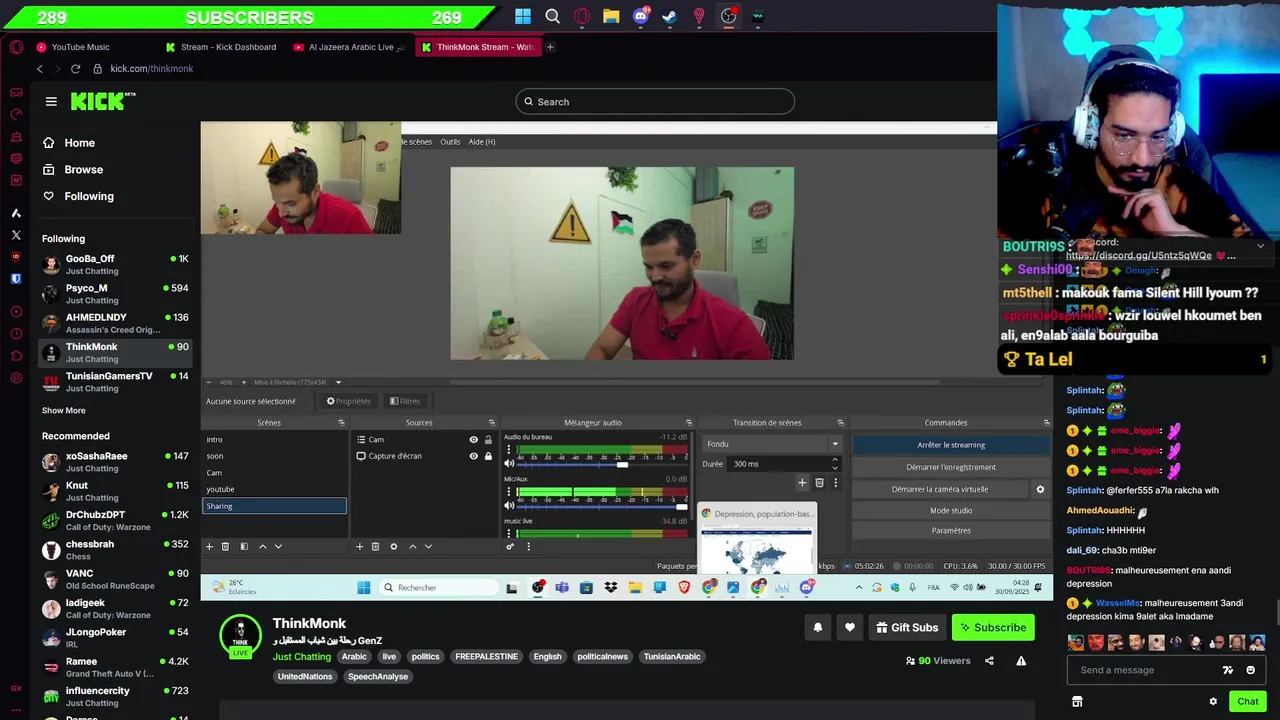Click OBS icon in top taskbar
The width and height of the screenshot is (1280, 720).
pos(729,16)
